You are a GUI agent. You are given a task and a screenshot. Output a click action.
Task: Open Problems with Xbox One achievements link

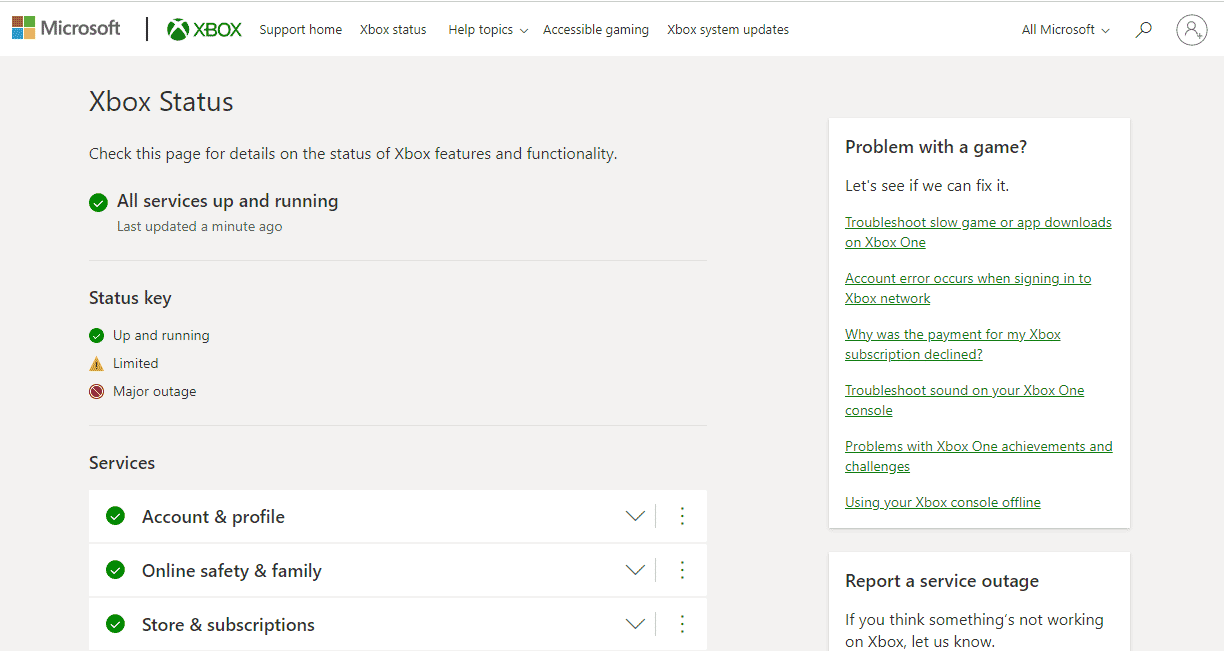[x=979, y=456]
